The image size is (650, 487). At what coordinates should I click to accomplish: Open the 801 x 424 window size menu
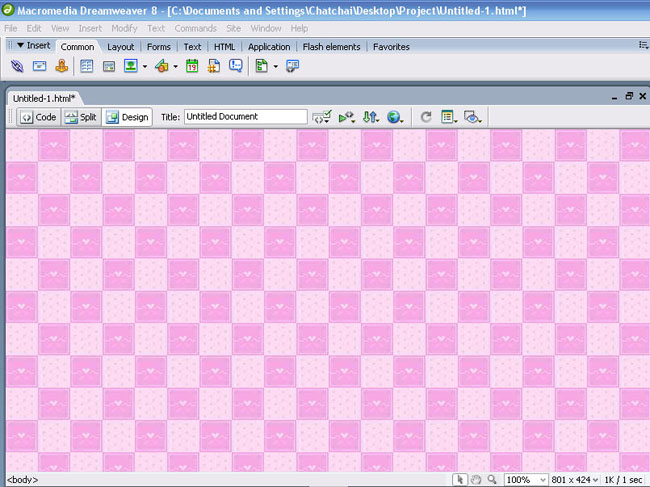(575, 480)
